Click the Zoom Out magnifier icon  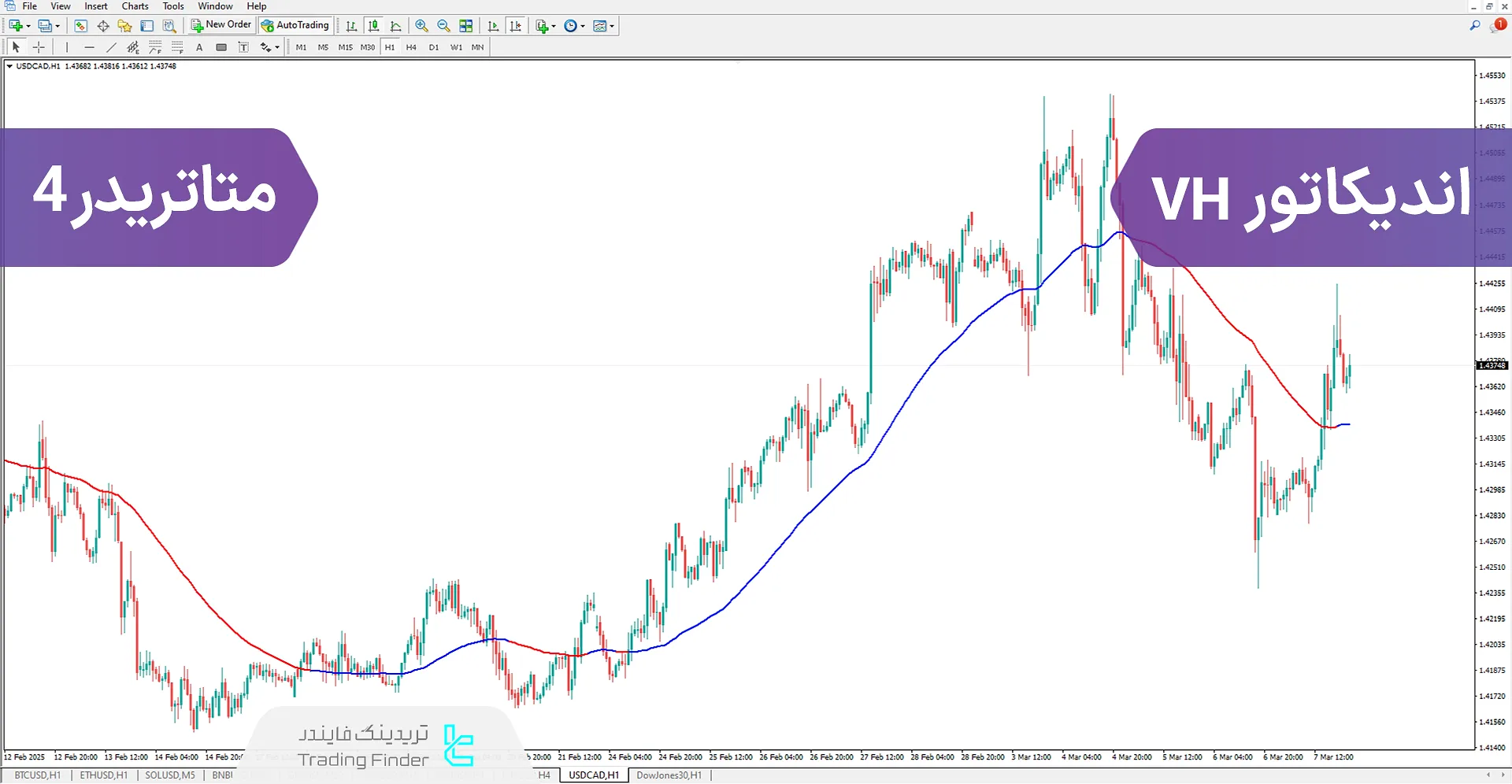click(x=443, y=26)
